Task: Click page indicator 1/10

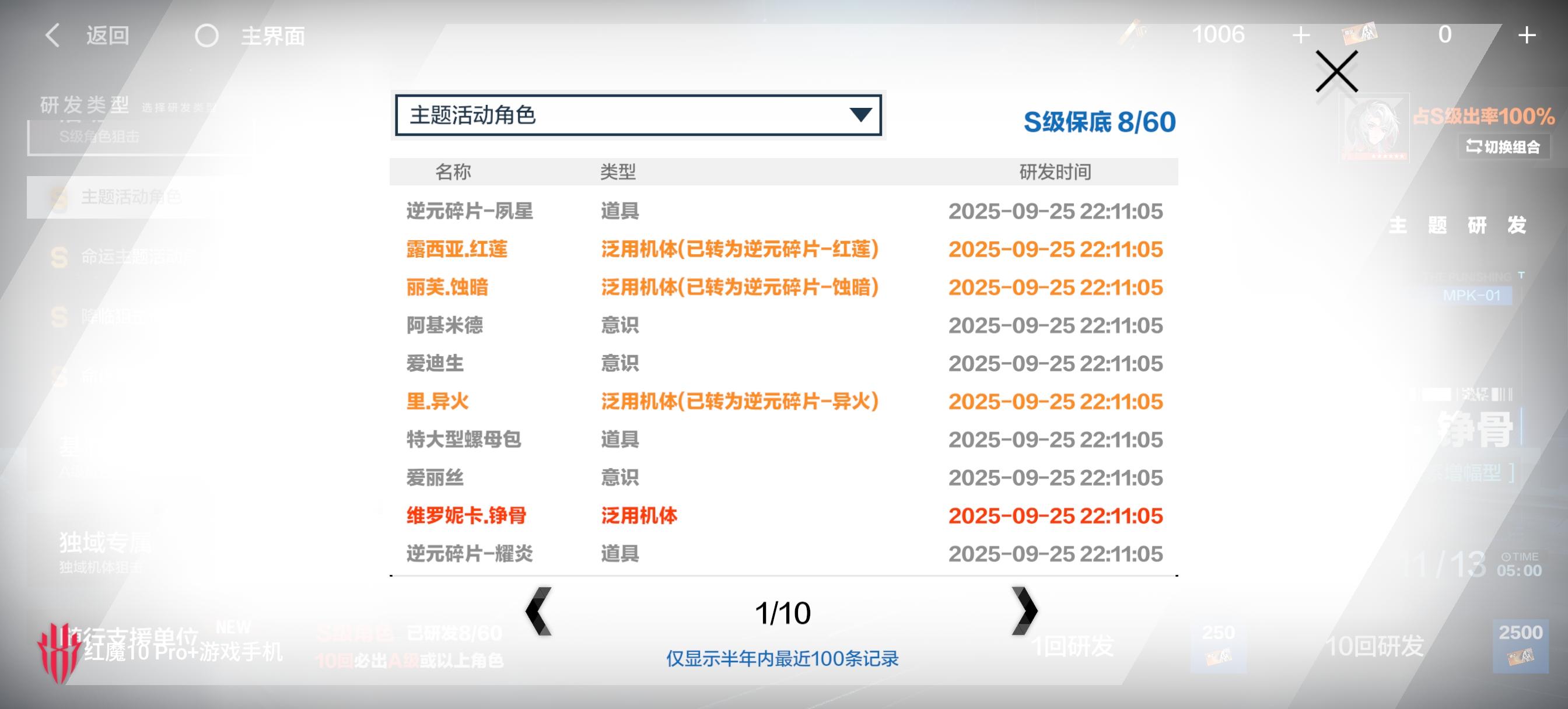Action: pyautogui.click(x=783, y=613)
